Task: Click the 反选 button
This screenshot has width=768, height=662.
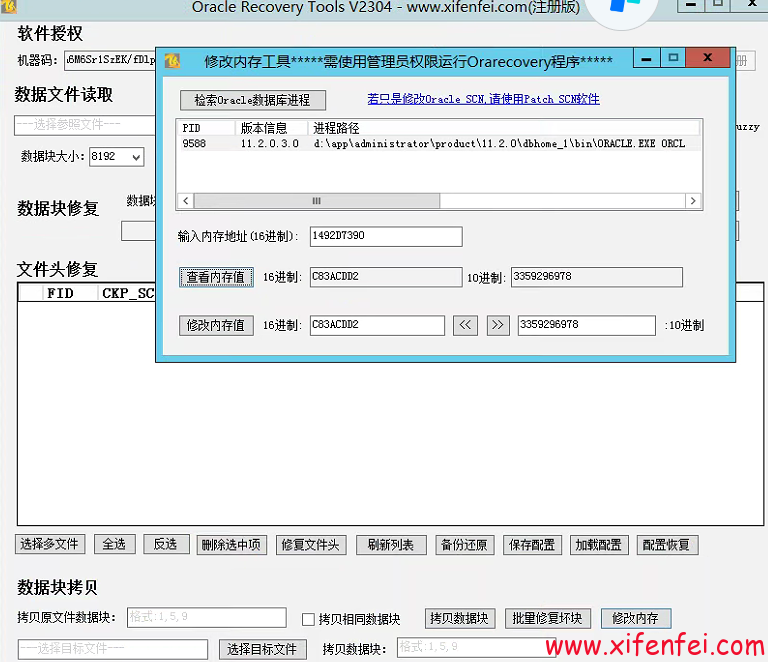Action: pos(166,544)
